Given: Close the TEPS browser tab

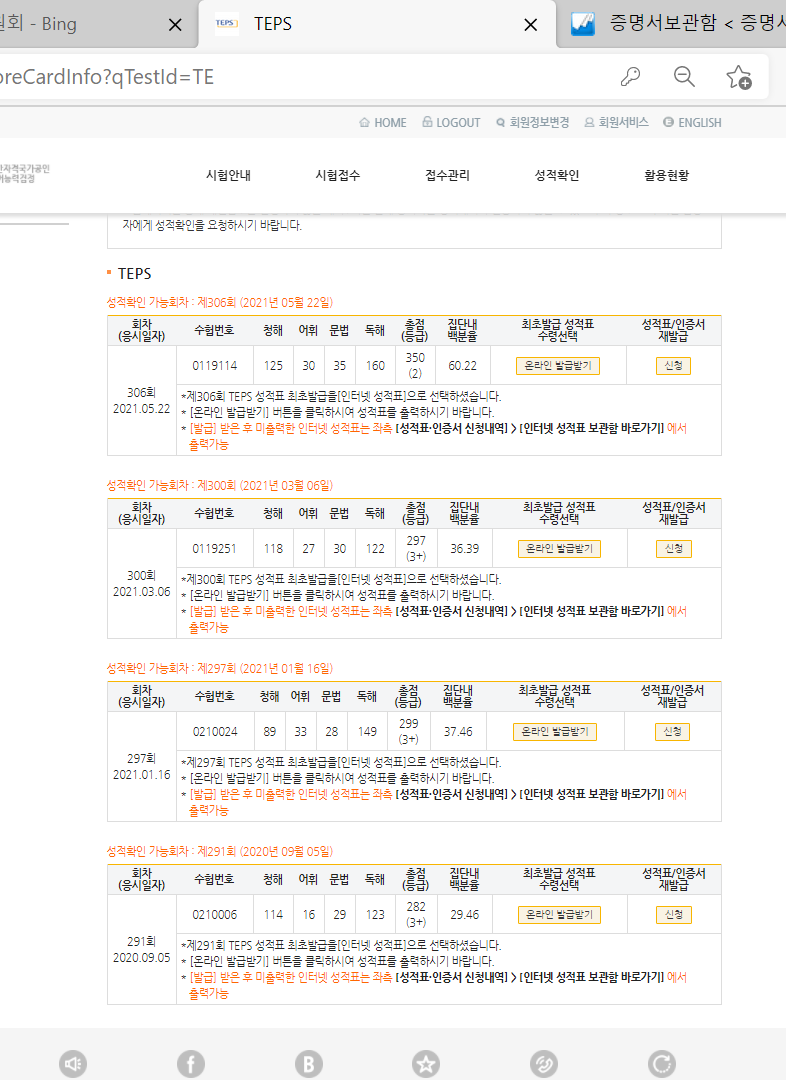Looking at the screenshot, I should [x=531, y=24].
